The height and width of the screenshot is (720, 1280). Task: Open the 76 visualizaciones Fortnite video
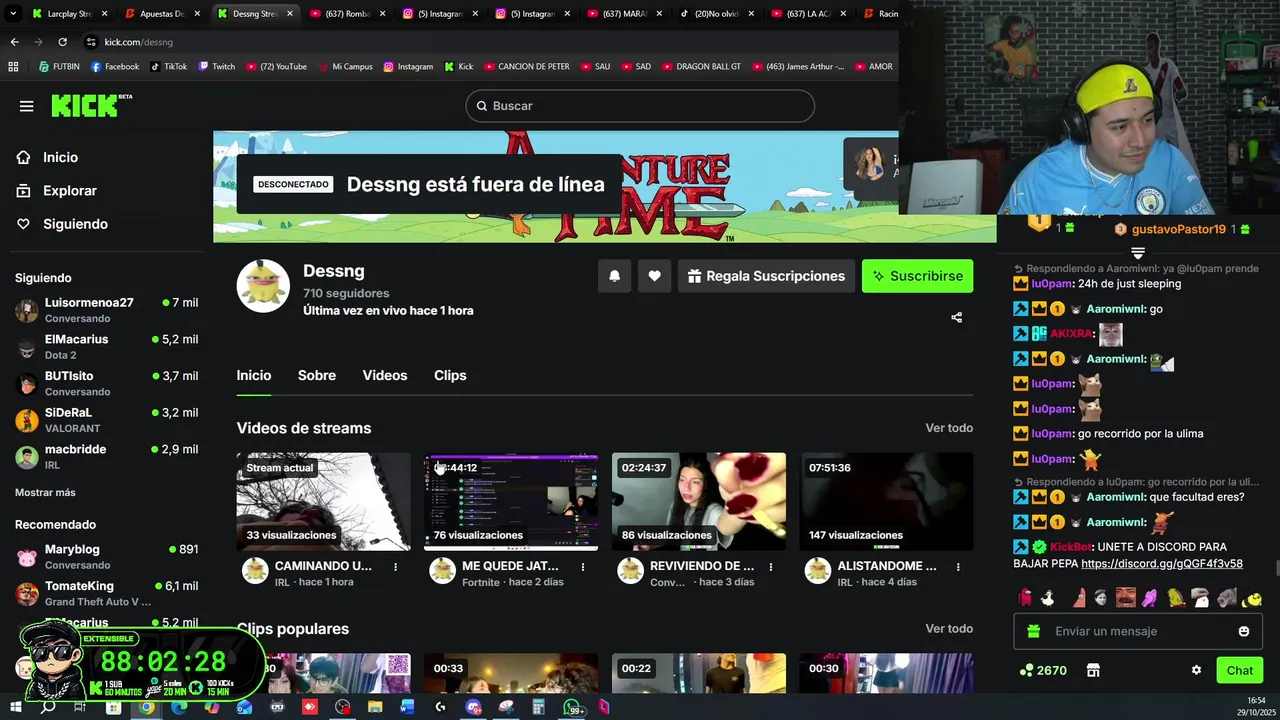(x=511, y=501)
